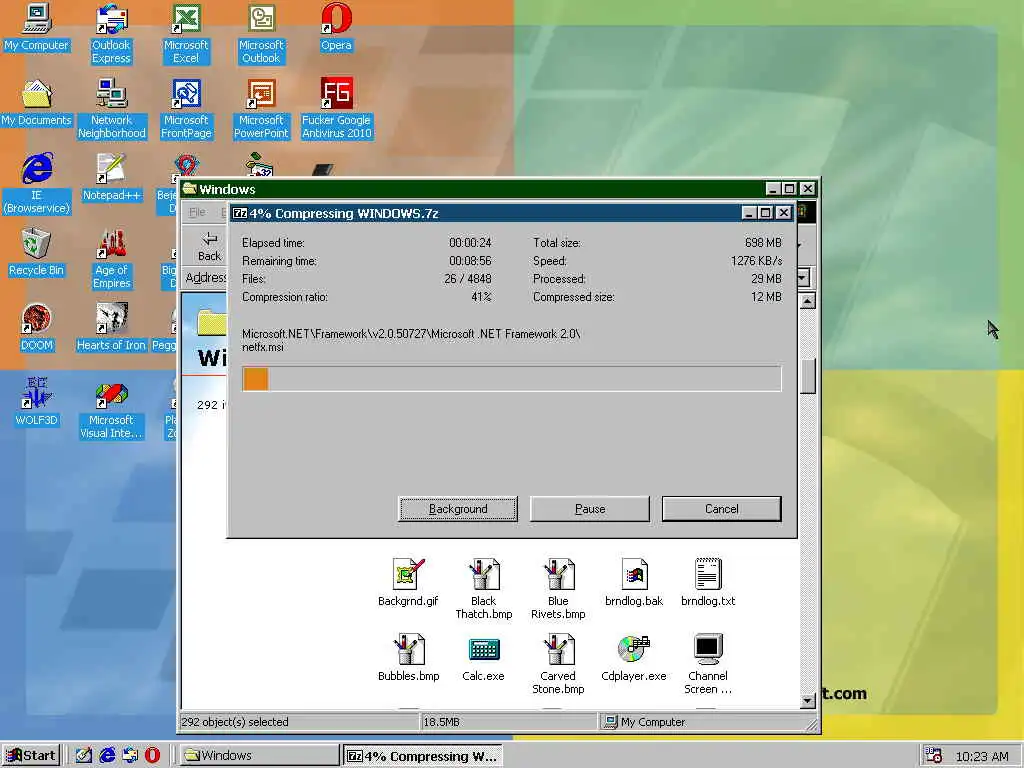
Task: Click the 'Remaining time' value 00:08:56
Action: click(x=470, y=261)
